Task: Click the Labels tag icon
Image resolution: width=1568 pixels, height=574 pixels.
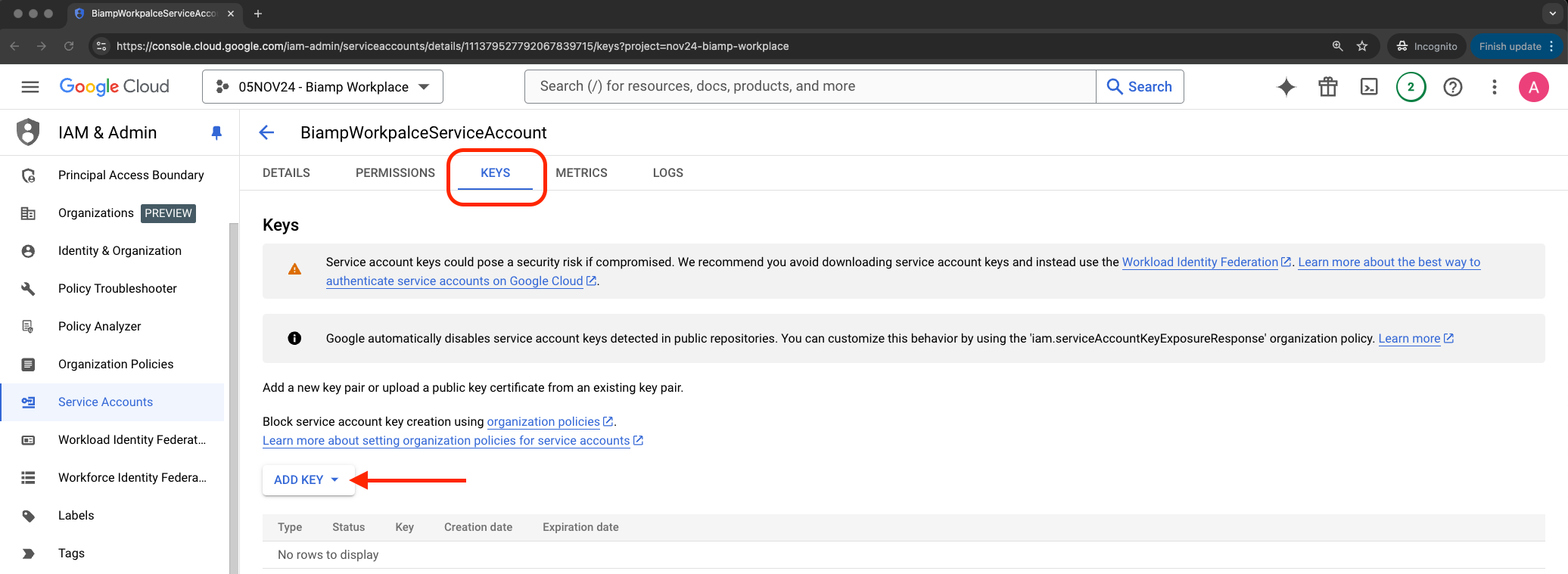Action: pos(28,516)
